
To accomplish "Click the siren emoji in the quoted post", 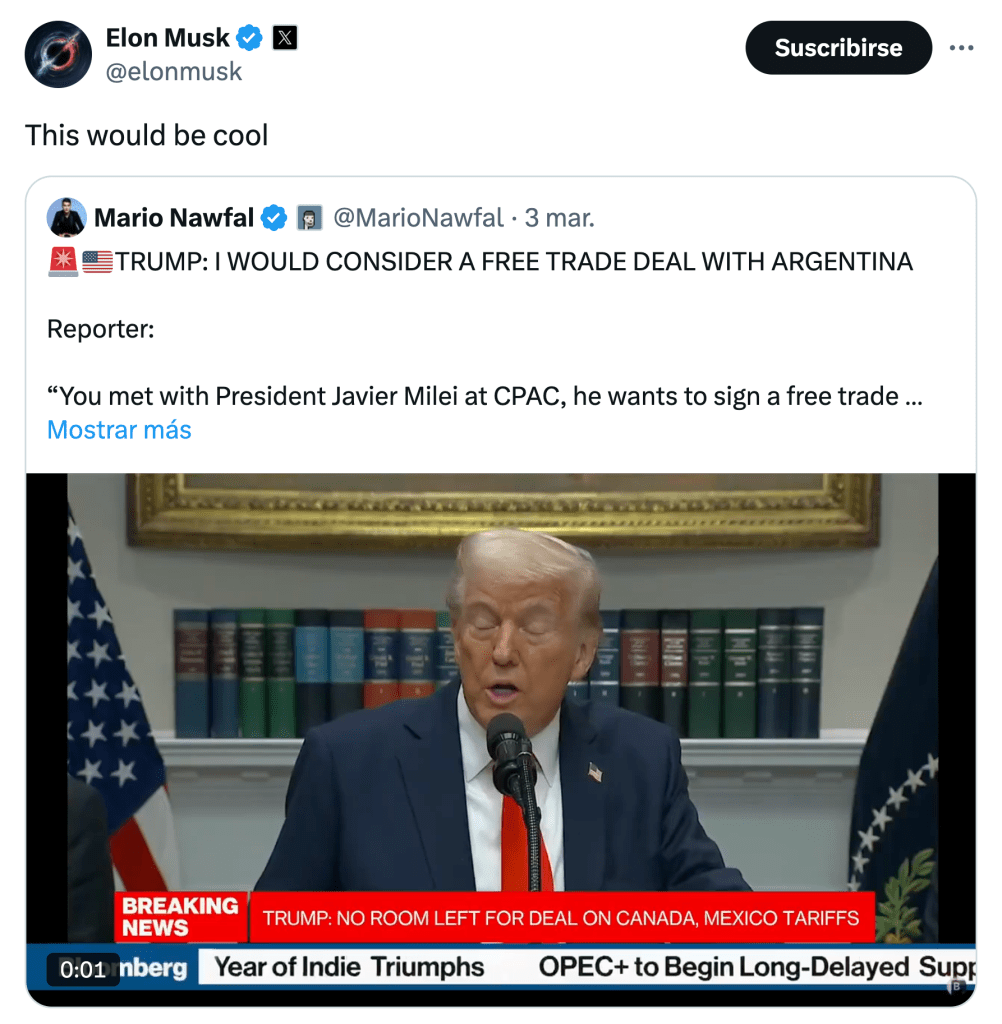I will coord(63,262).
